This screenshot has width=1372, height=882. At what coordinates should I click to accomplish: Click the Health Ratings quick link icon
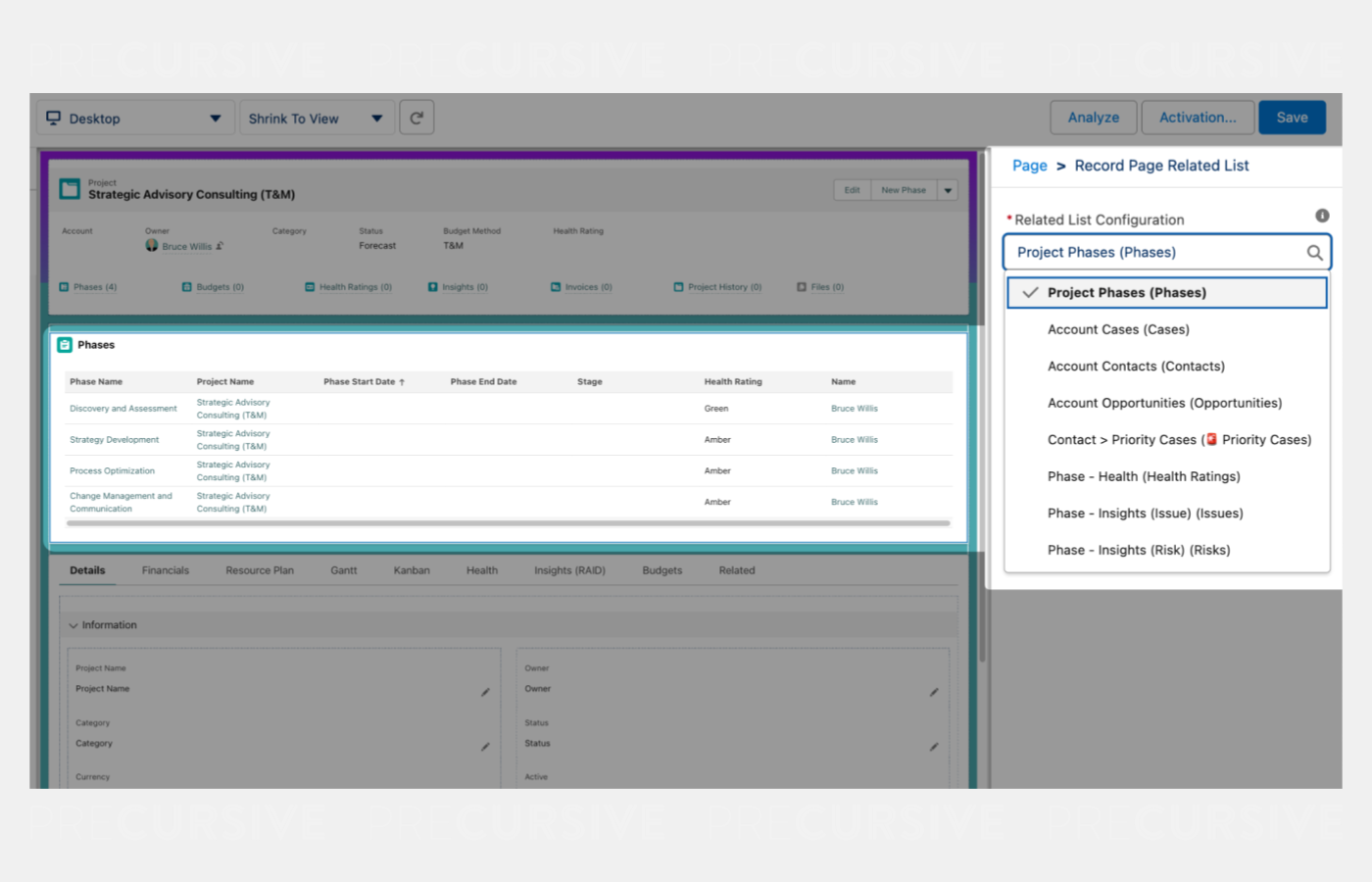(x=310, y=287)
